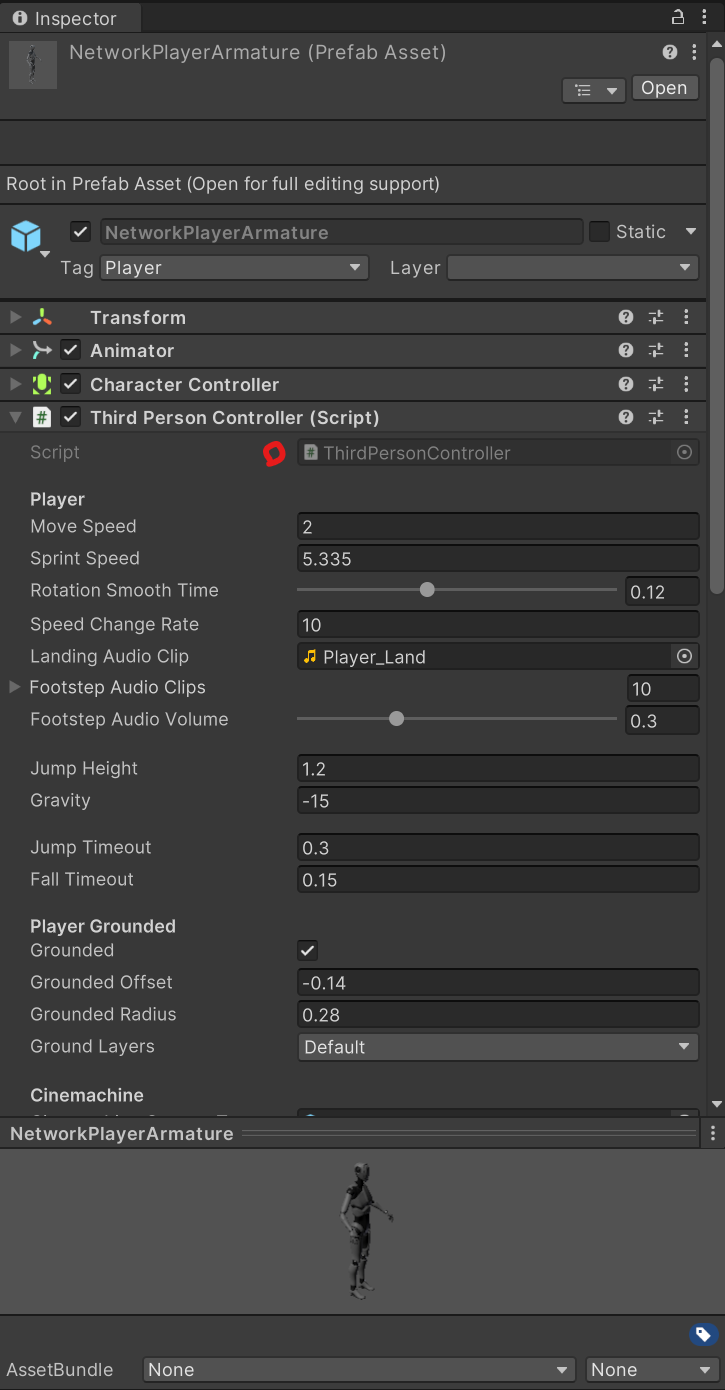Image resolution: width=725 pixels, height=1390 pixels.
Task: Open the Ground Layers dropdown
Action: [498, 1047]
